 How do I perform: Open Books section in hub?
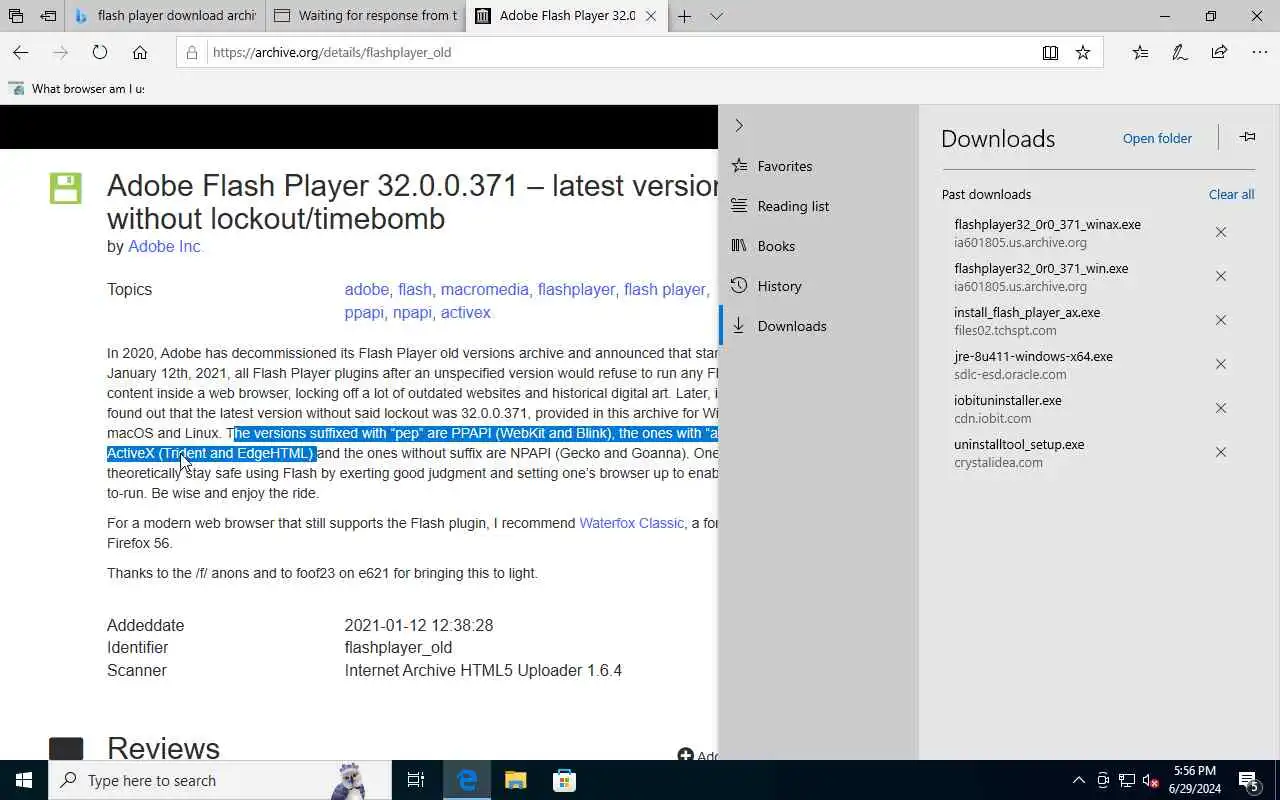pos(818,246)
